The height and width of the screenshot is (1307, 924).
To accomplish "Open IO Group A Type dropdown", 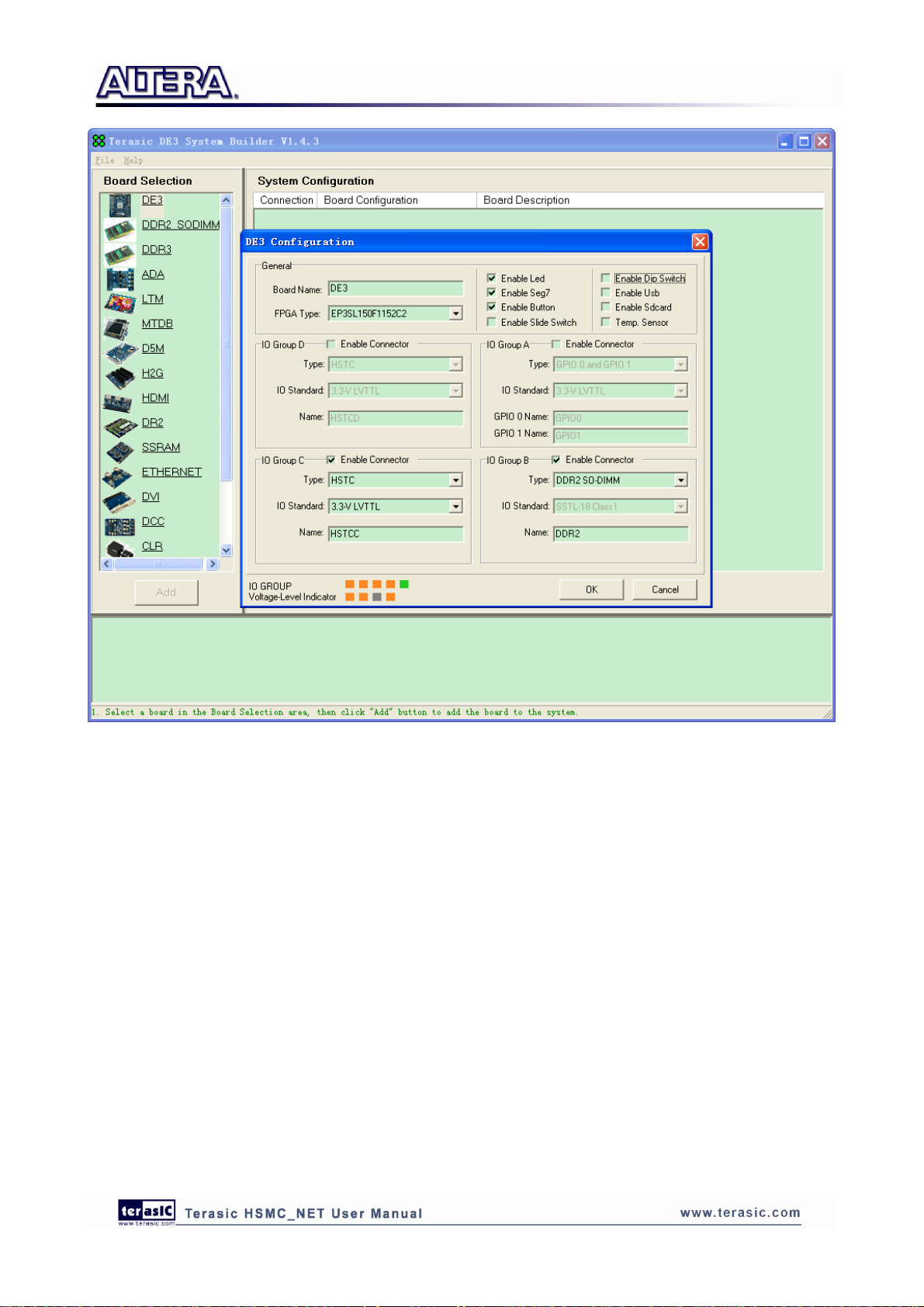I will [680, 365].
